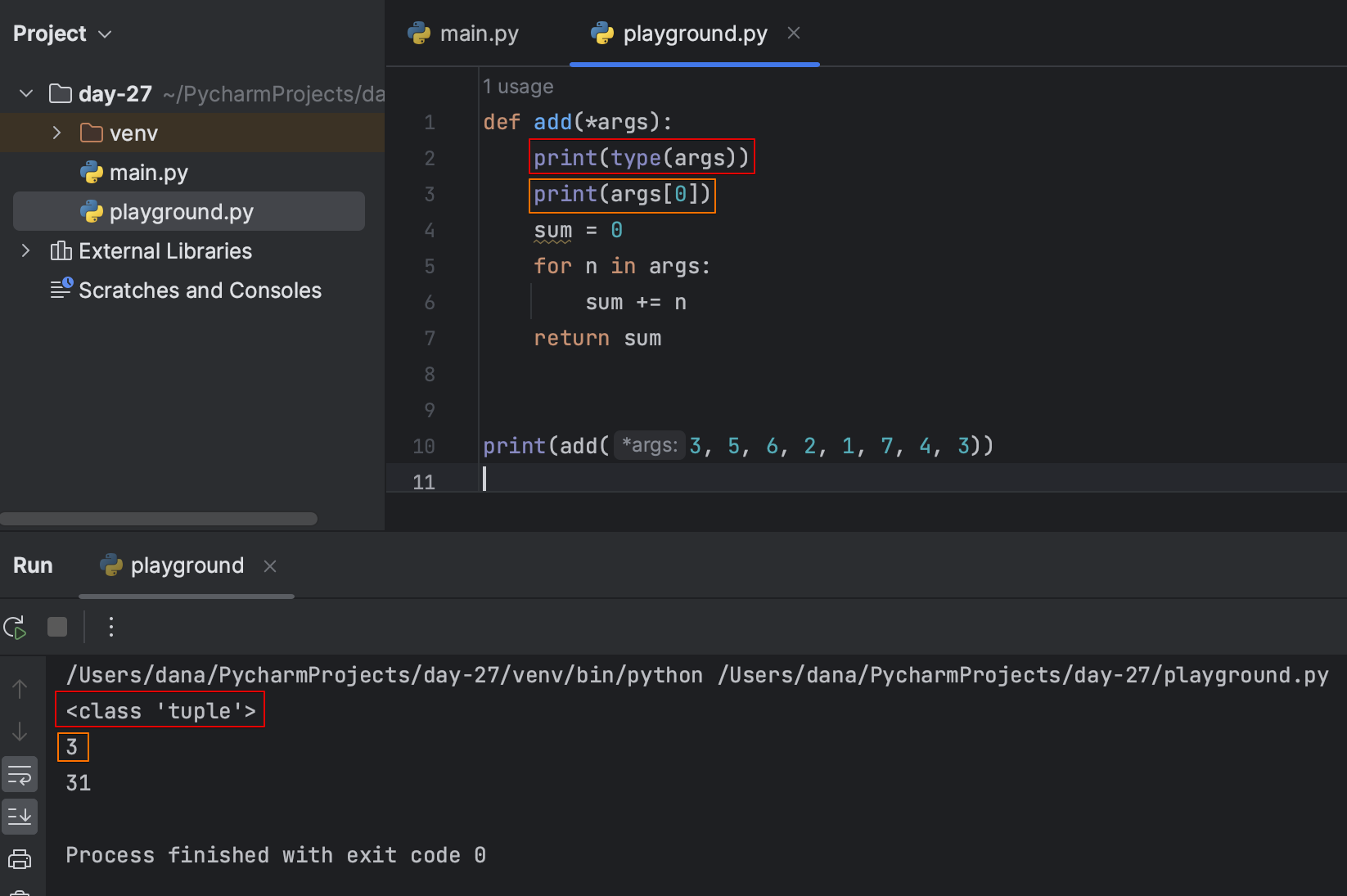1347x896 pixels.
Task: Toggle soft-wrap in run console
Action: pos(20,774)
